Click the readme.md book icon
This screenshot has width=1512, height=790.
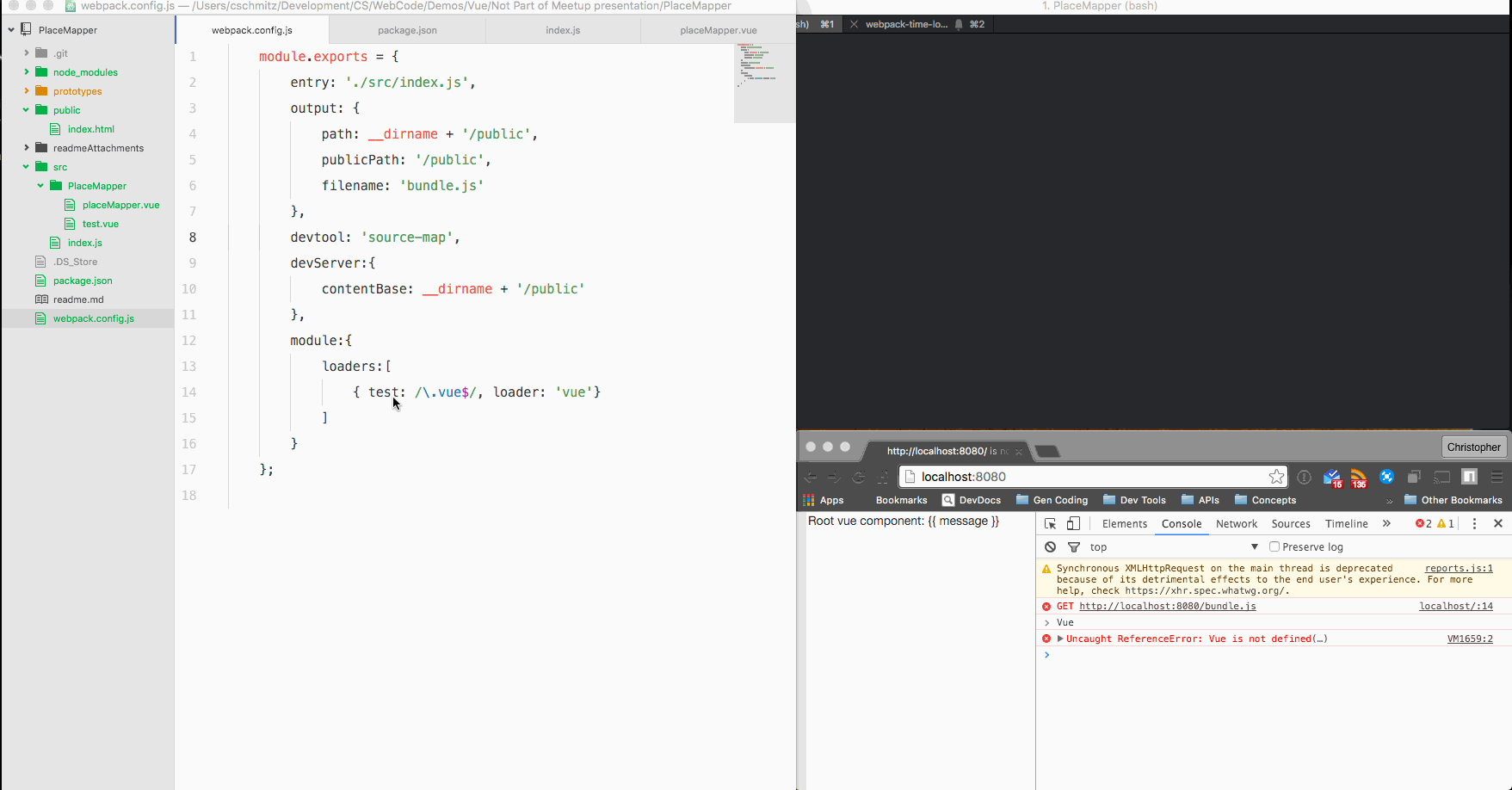[x=41, y=299]
